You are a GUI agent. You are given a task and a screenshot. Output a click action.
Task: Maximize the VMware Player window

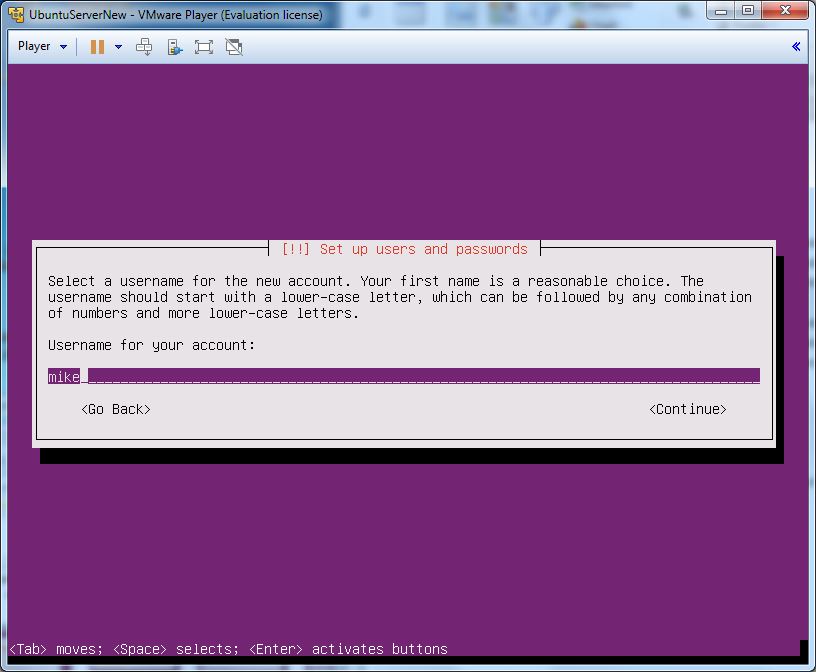(x=748, y=11)
